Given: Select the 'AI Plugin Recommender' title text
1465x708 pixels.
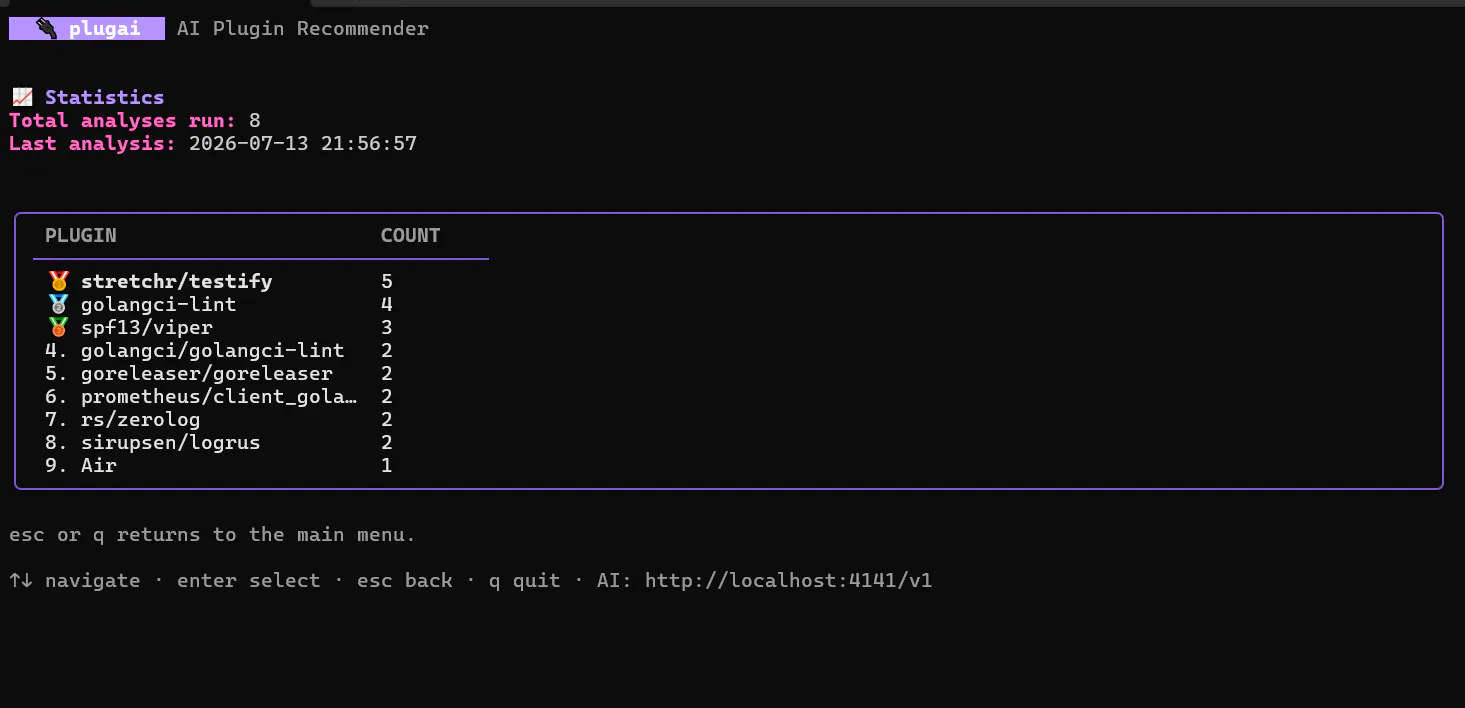Looking at the screenshot, I should pos(303,29).
